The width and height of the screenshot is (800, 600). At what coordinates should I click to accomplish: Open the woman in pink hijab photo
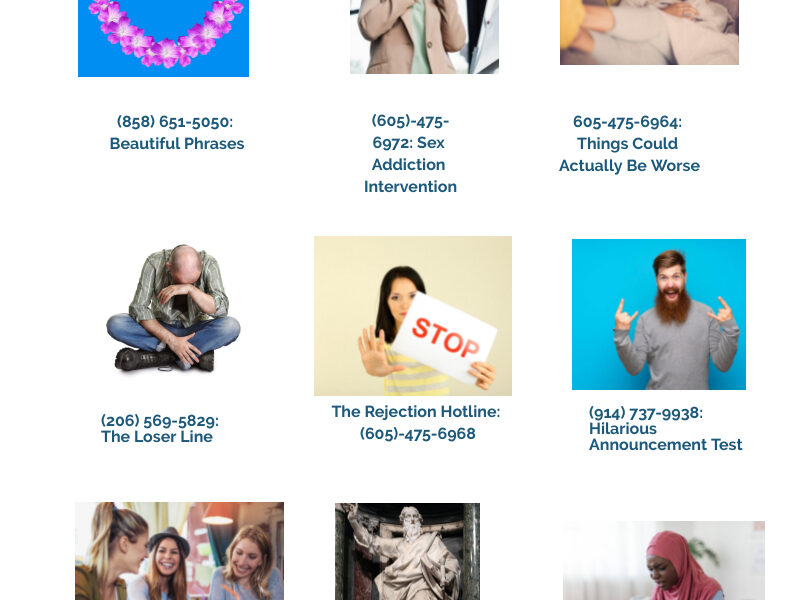[x=664, y=561]
